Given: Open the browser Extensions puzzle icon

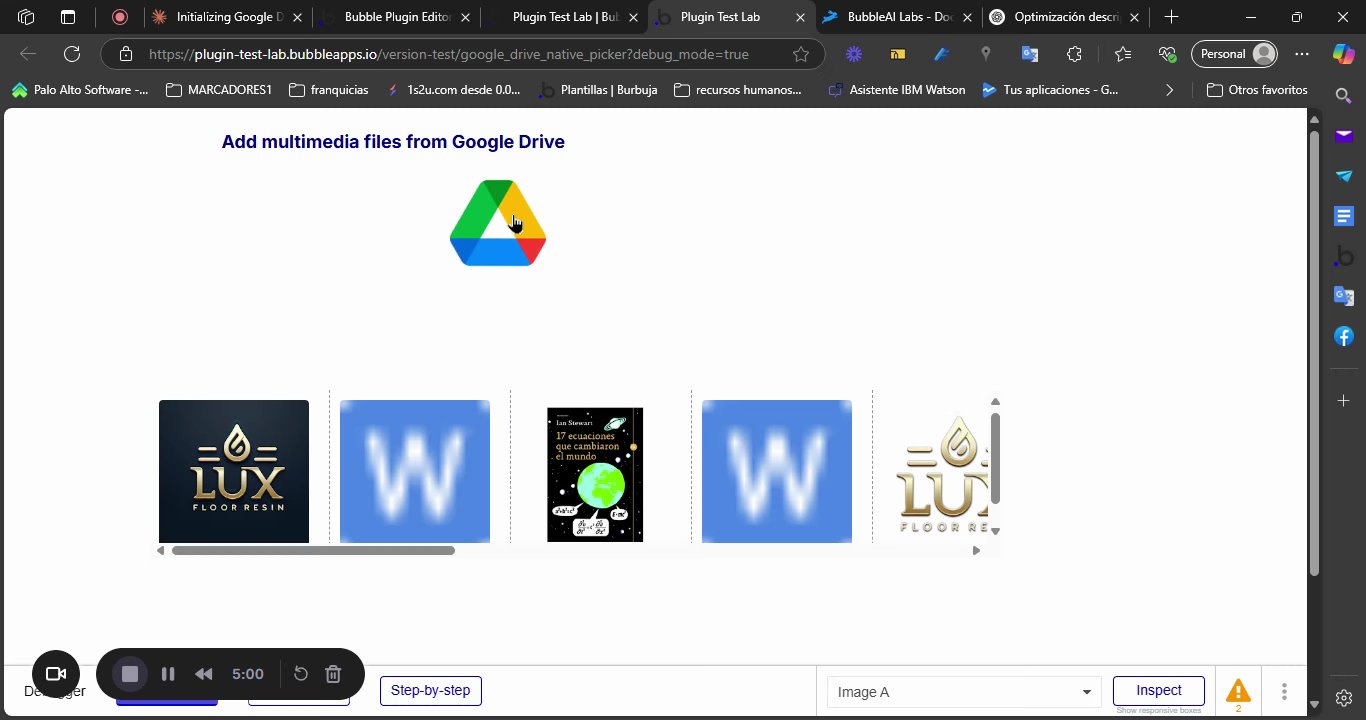Looking at the screenshot, I should (1075, 54).
